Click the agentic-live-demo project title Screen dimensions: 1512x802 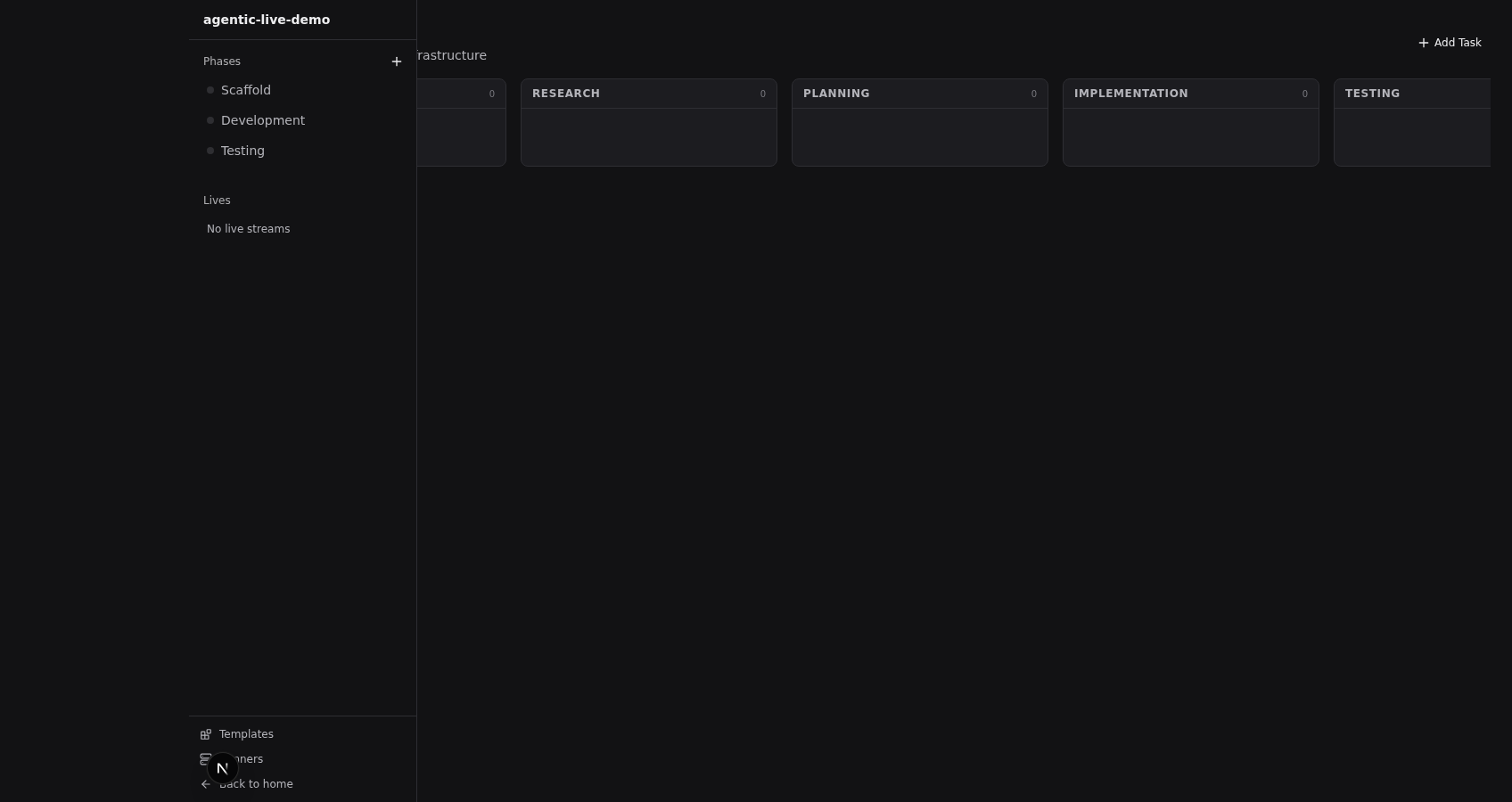pos(267,20)
